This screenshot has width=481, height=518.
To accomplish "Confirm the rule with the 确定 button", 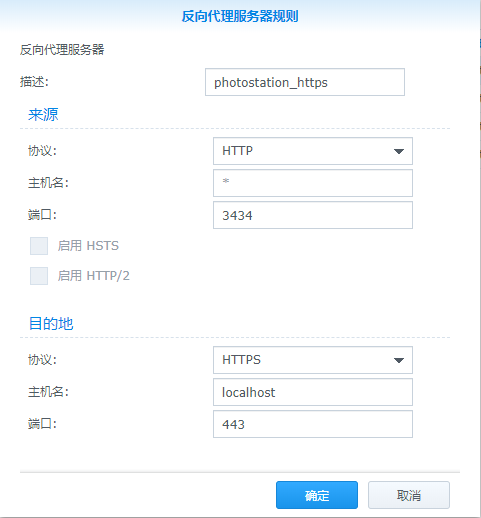I will click(317, 495).
